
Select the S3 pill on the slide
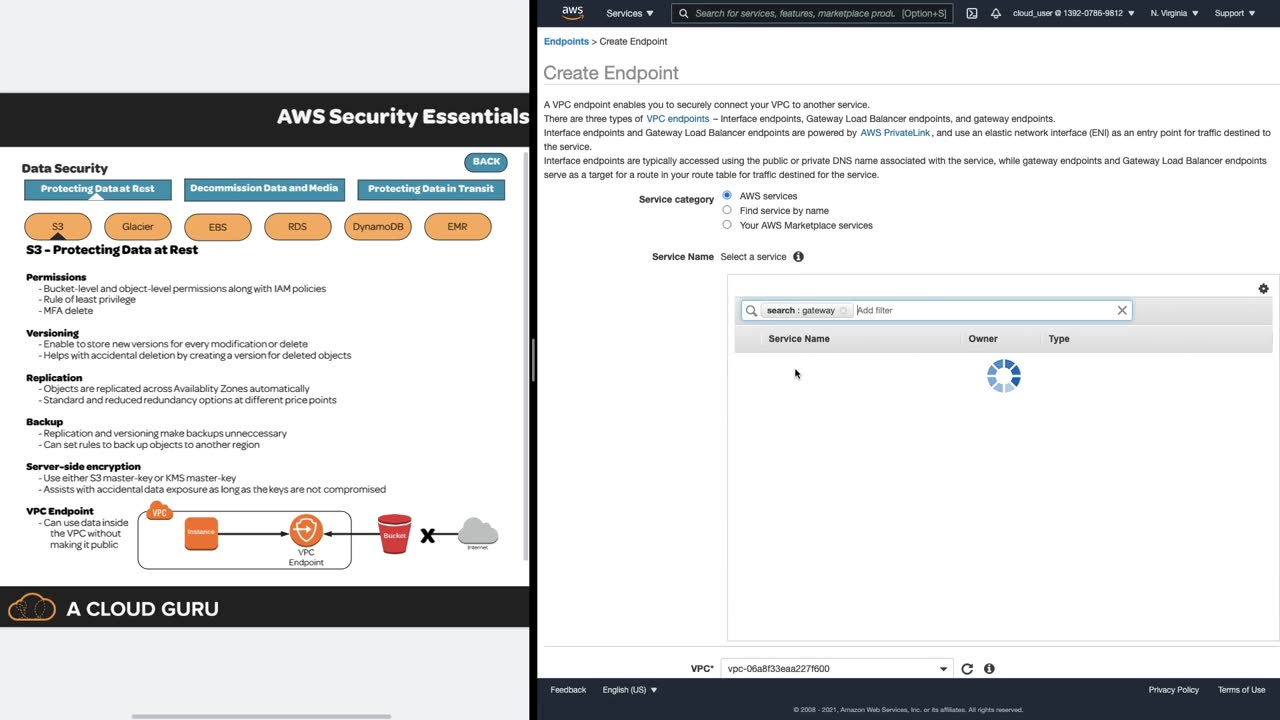58,227
